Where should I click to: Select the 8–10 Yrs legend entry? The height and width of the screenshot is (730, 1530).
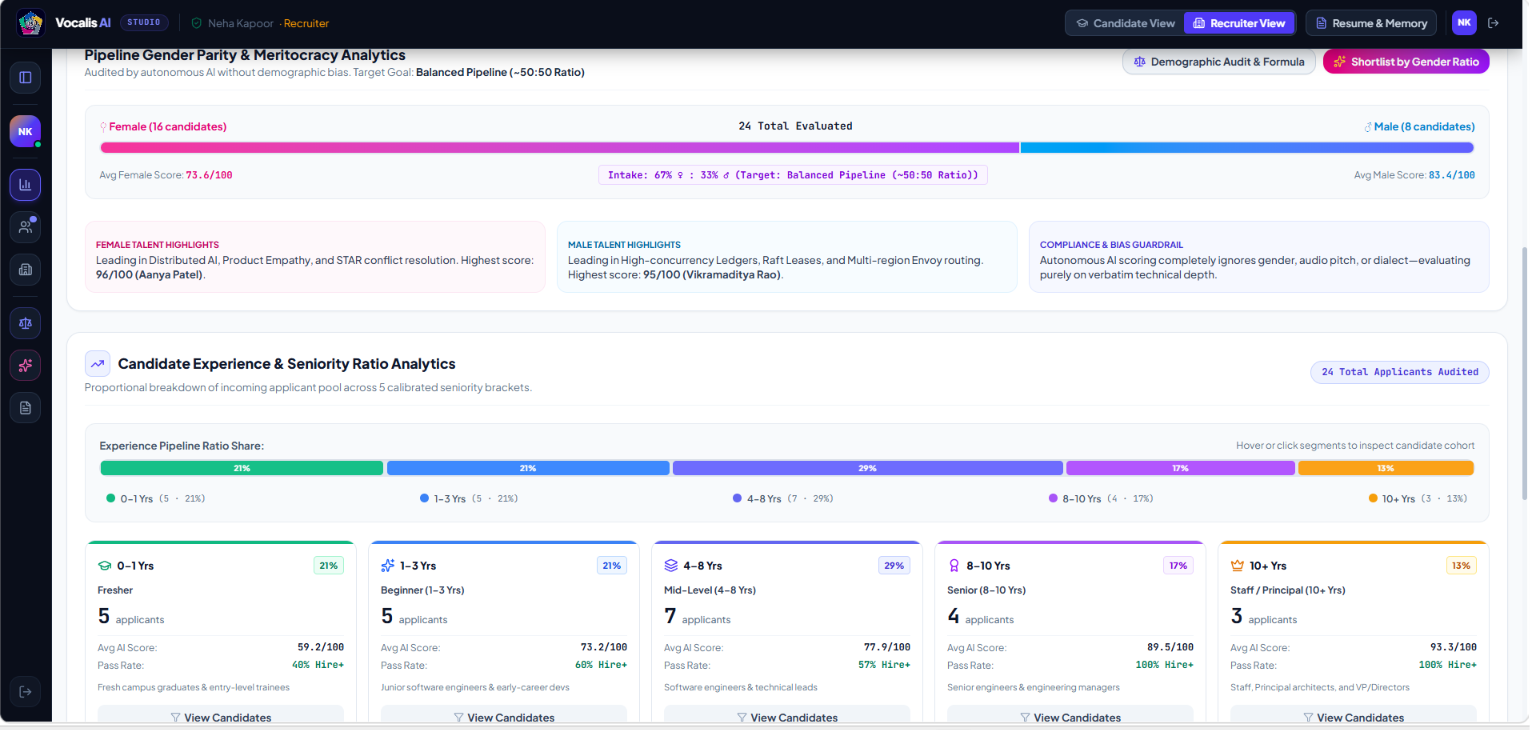point(1099,498)
